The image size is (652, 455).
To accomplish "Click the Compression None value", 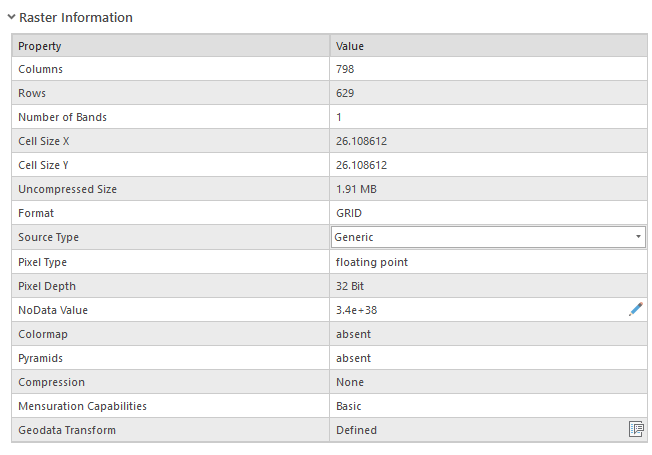I will tap(350, 382).
